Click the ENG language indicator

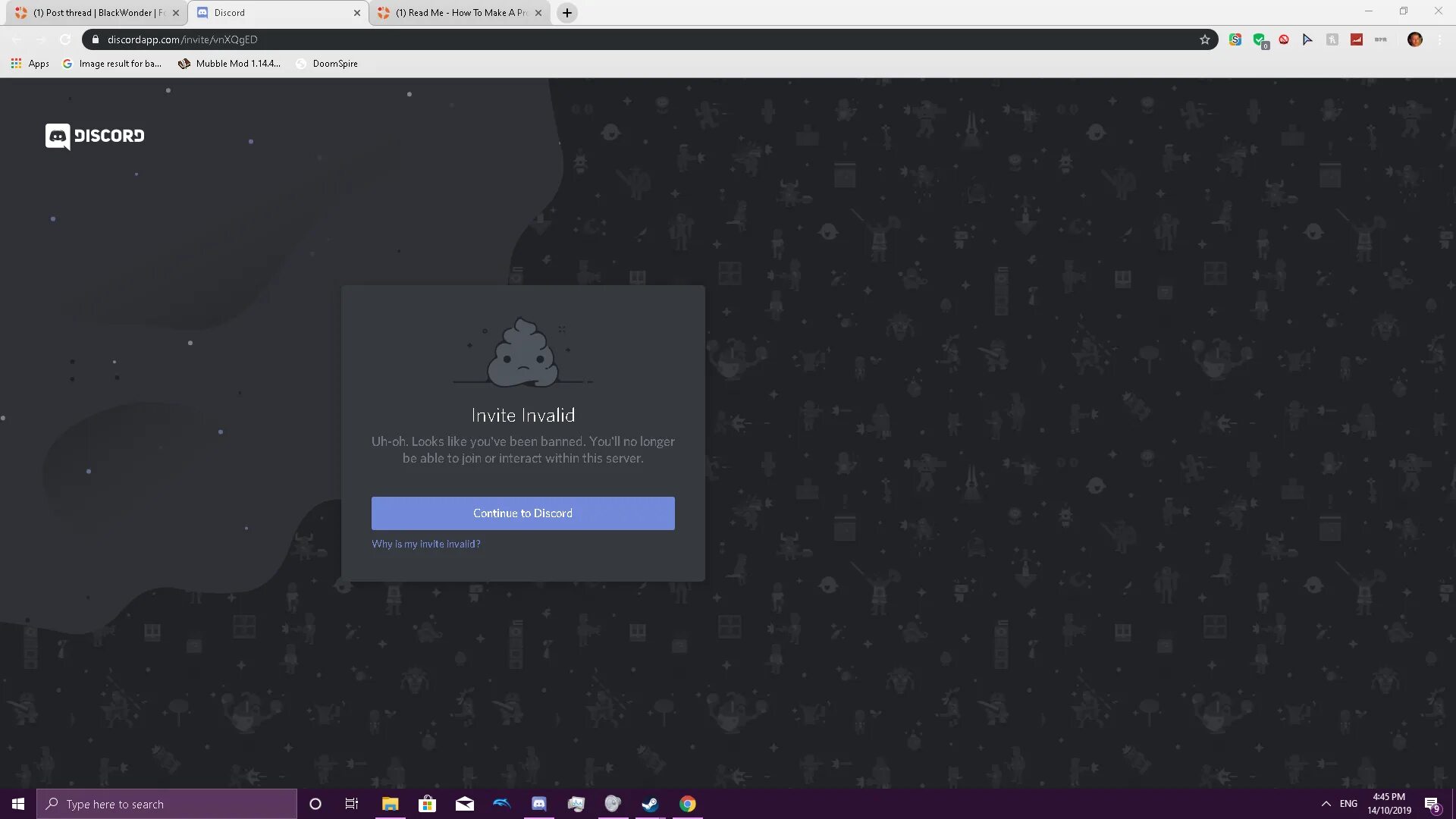(1349, 804)
